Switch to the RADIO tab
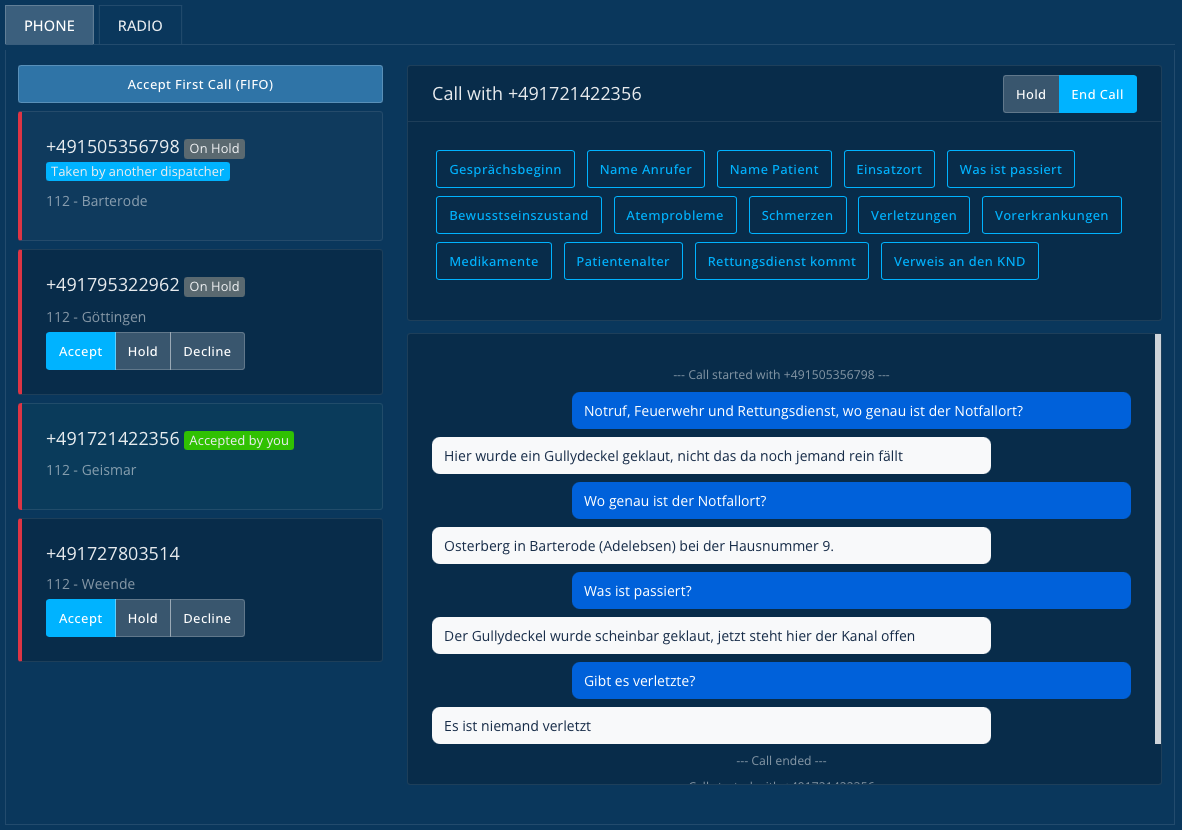Screen dimensions: 1182x830 [x=139, y=26]
